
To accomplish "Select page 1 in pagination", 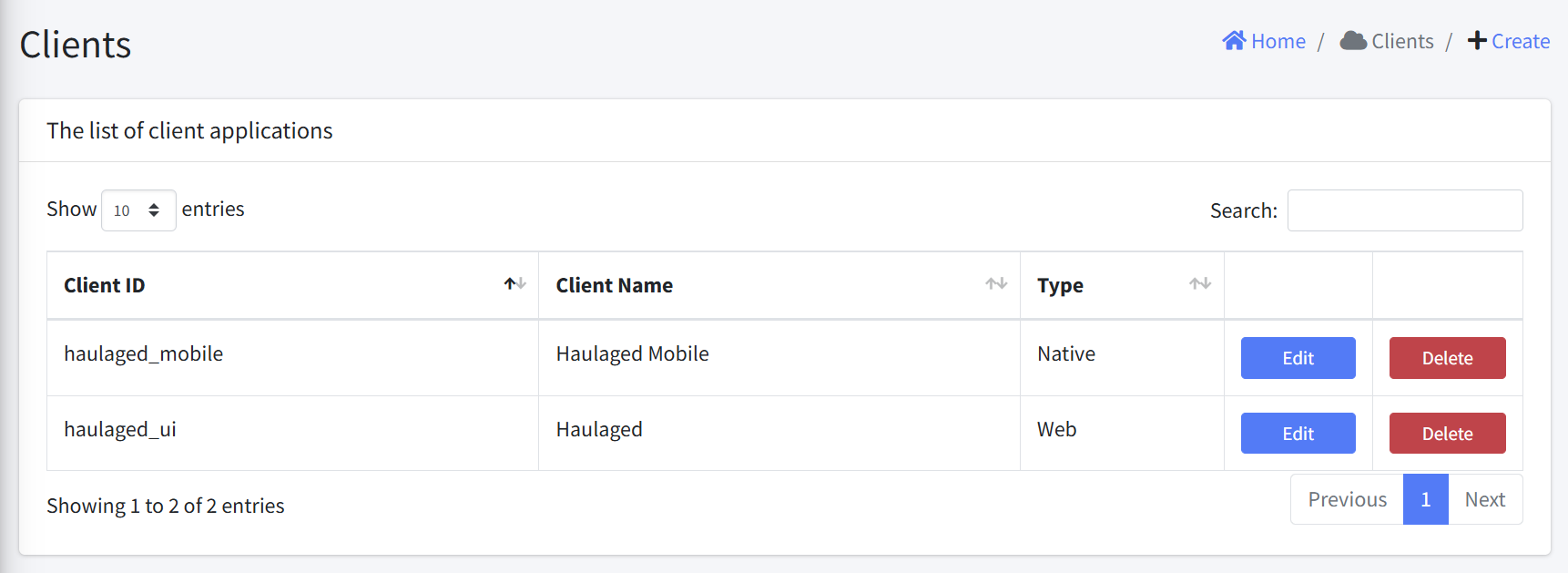I will (1426, 499).
